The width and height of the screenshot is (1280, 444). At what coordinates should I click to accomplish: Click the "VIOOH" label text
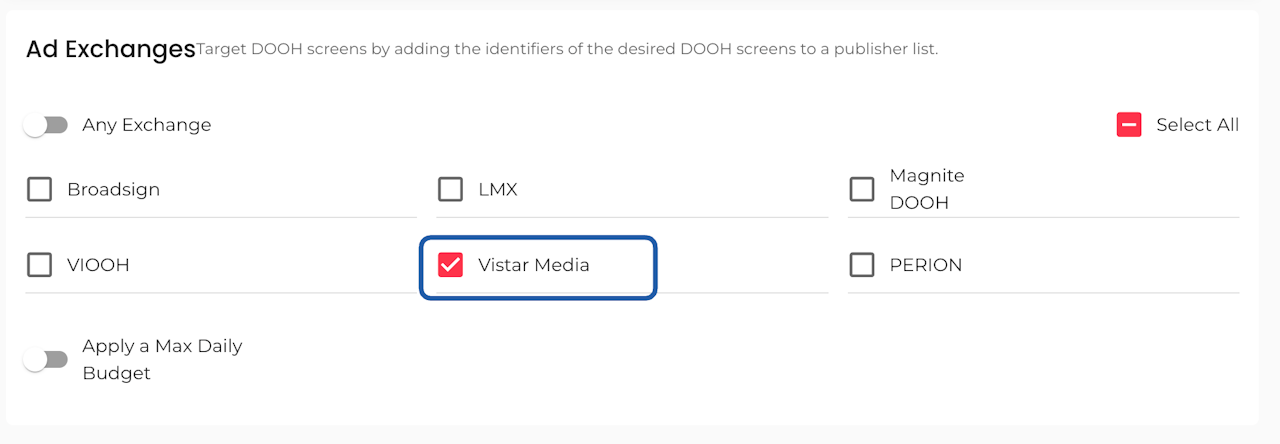(x=98, y=265)
